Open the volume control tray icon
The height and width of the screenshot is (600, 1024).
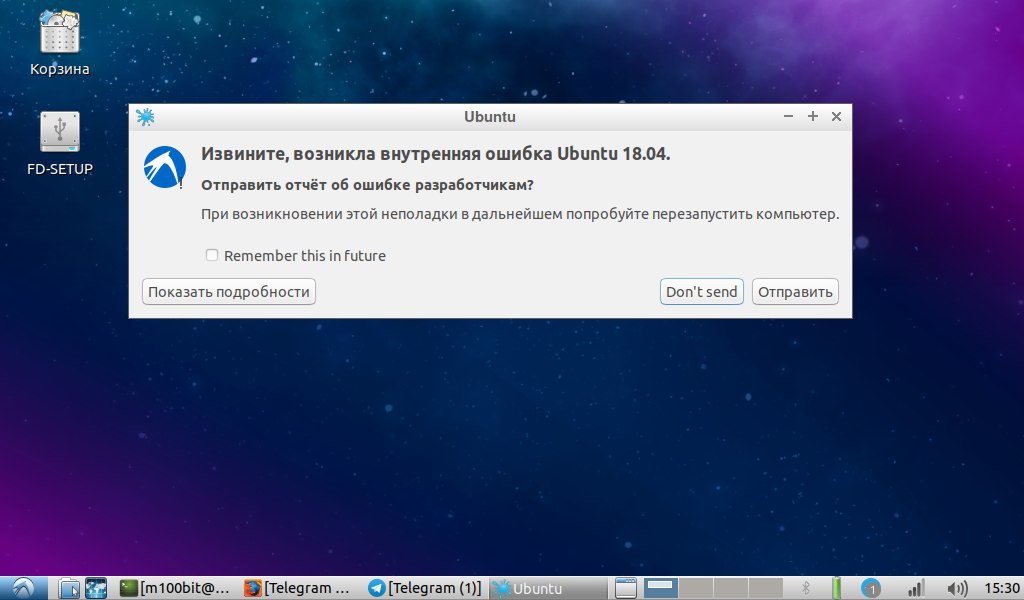pos(957,588)
